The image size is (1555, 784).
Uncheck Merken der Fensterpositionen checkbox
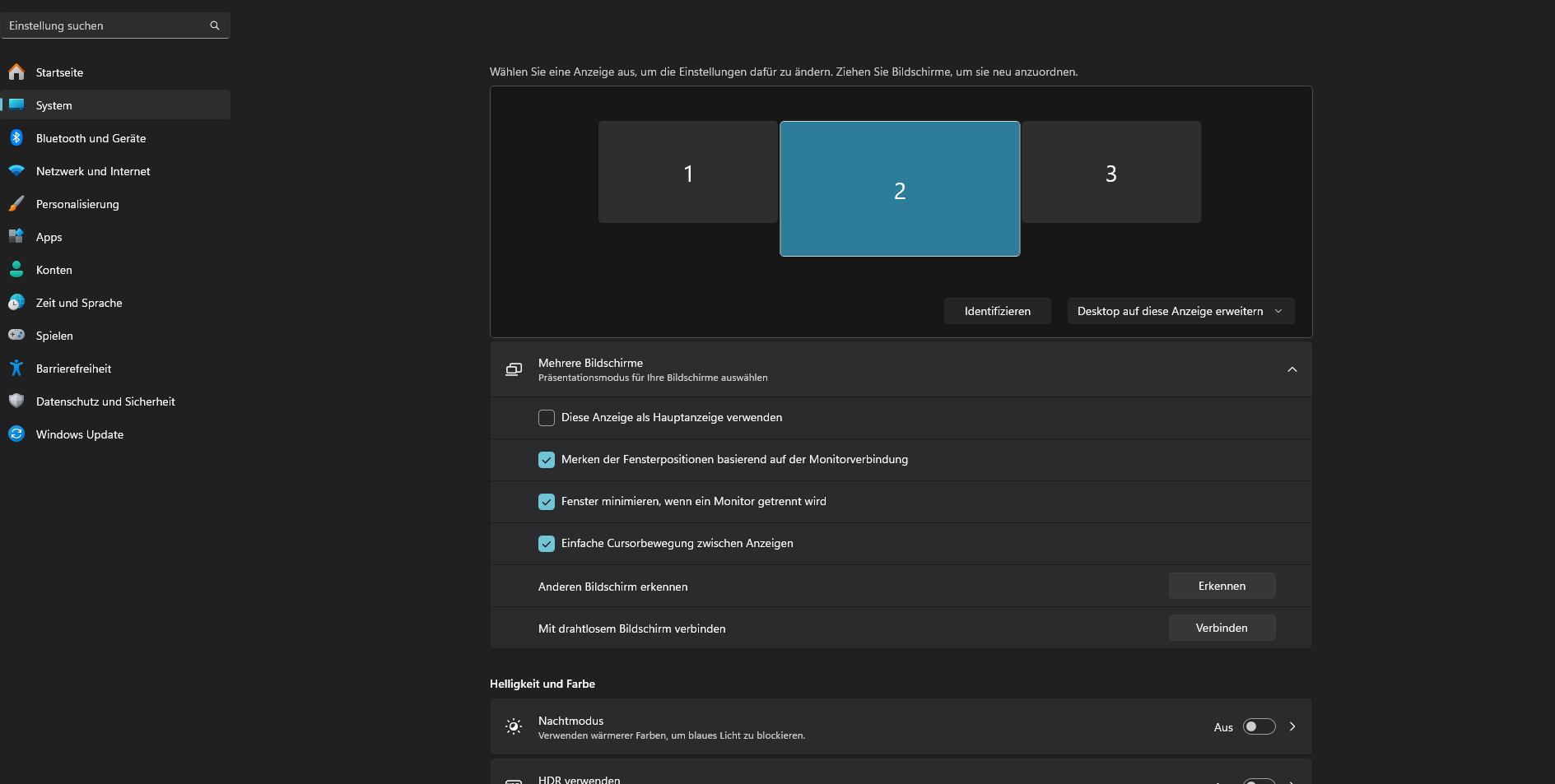coord(547,460)
